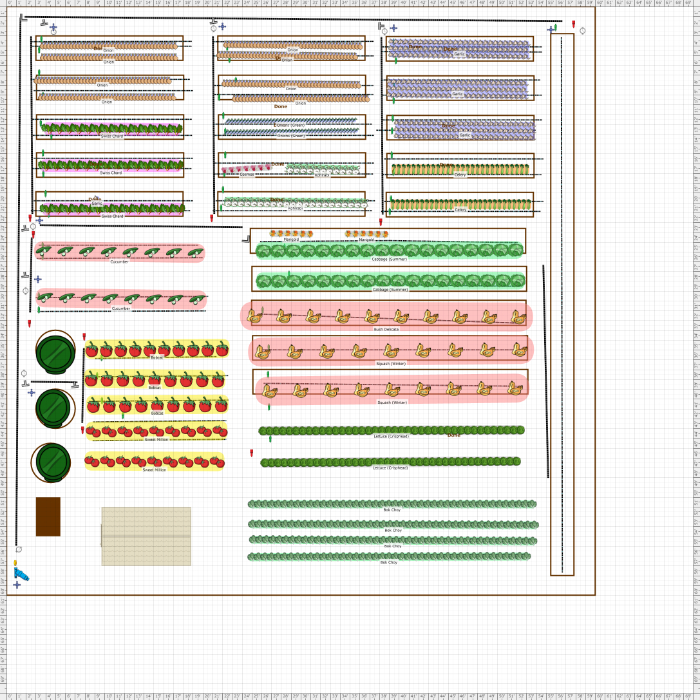The width and height of the screenshot is (700, 700).
Task: Select the Garlic bed directly above Celery
Action: tap(460, 128)
